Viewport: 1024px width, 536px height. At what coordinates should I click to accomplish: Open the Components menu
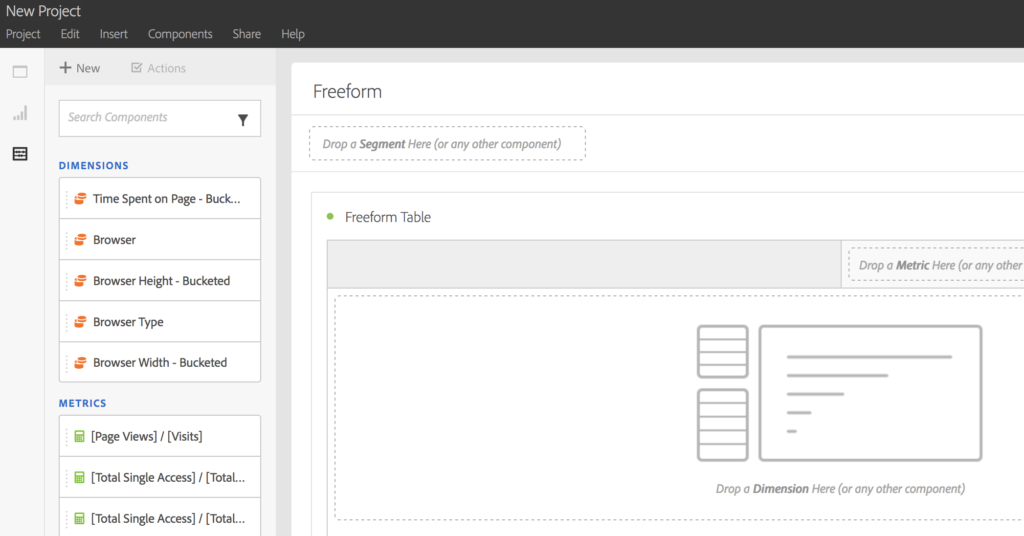pos(180,34)
